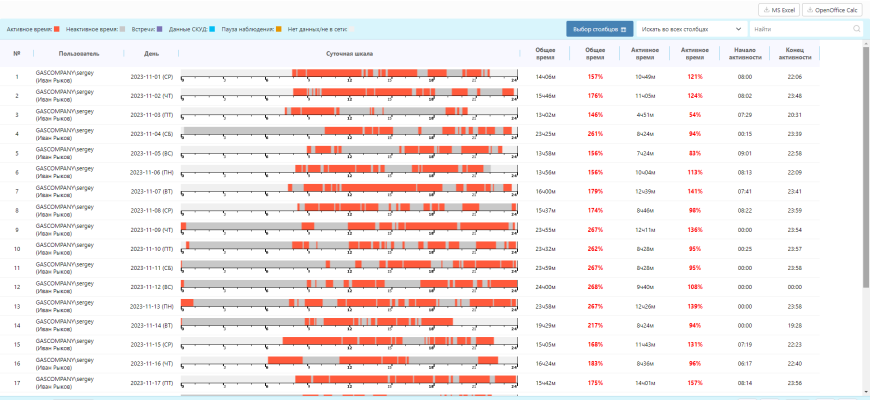Click the orange observation pause legend swatch
Screen dimensions: 870x400
279,30
